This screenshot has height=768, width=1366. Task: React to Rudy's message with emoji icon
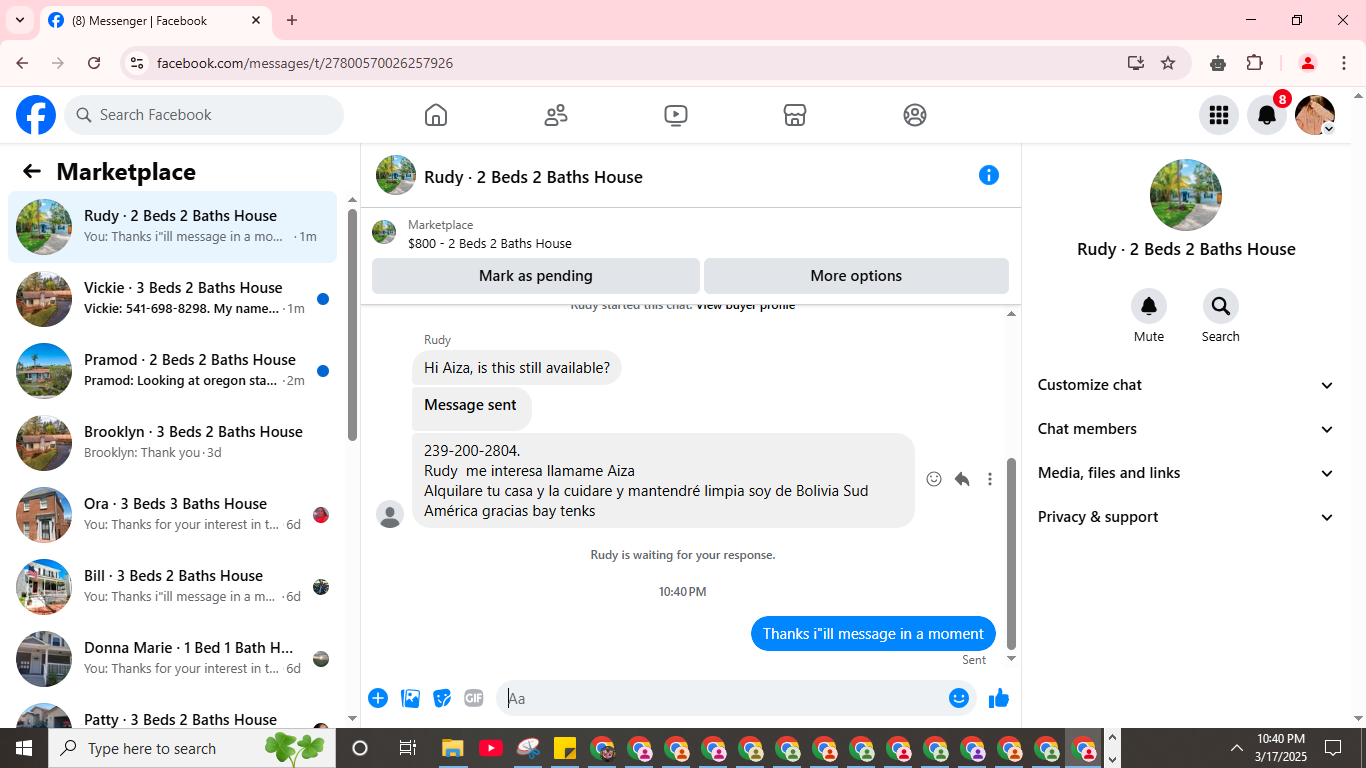934,479
